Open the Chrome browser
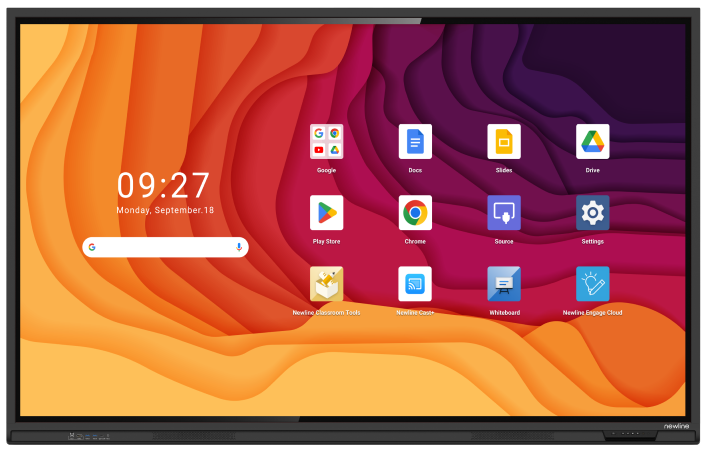The image size is (706, 449). (x=415, y=213)
